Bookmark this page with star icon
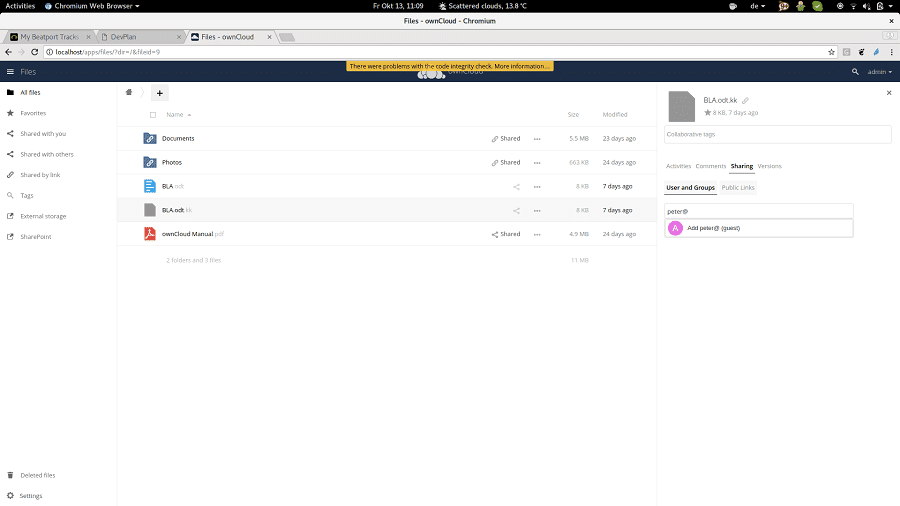The height and width of the screenshot is (506, 900). [x=831, y=52]
